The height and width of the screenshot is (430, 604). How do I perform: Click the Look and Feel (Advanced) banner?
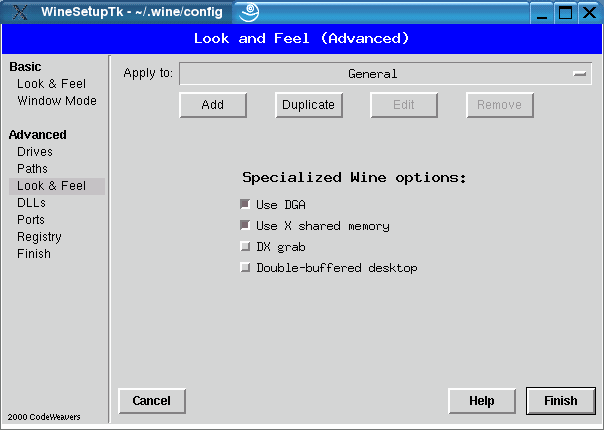pyautogui.click(x=302, y=39)
